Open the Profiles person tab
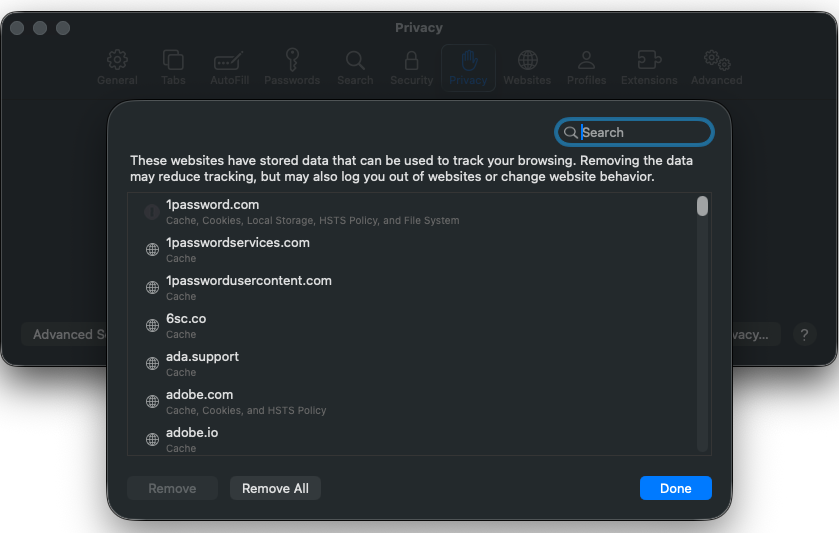The image size is (839, 533). 586,67
